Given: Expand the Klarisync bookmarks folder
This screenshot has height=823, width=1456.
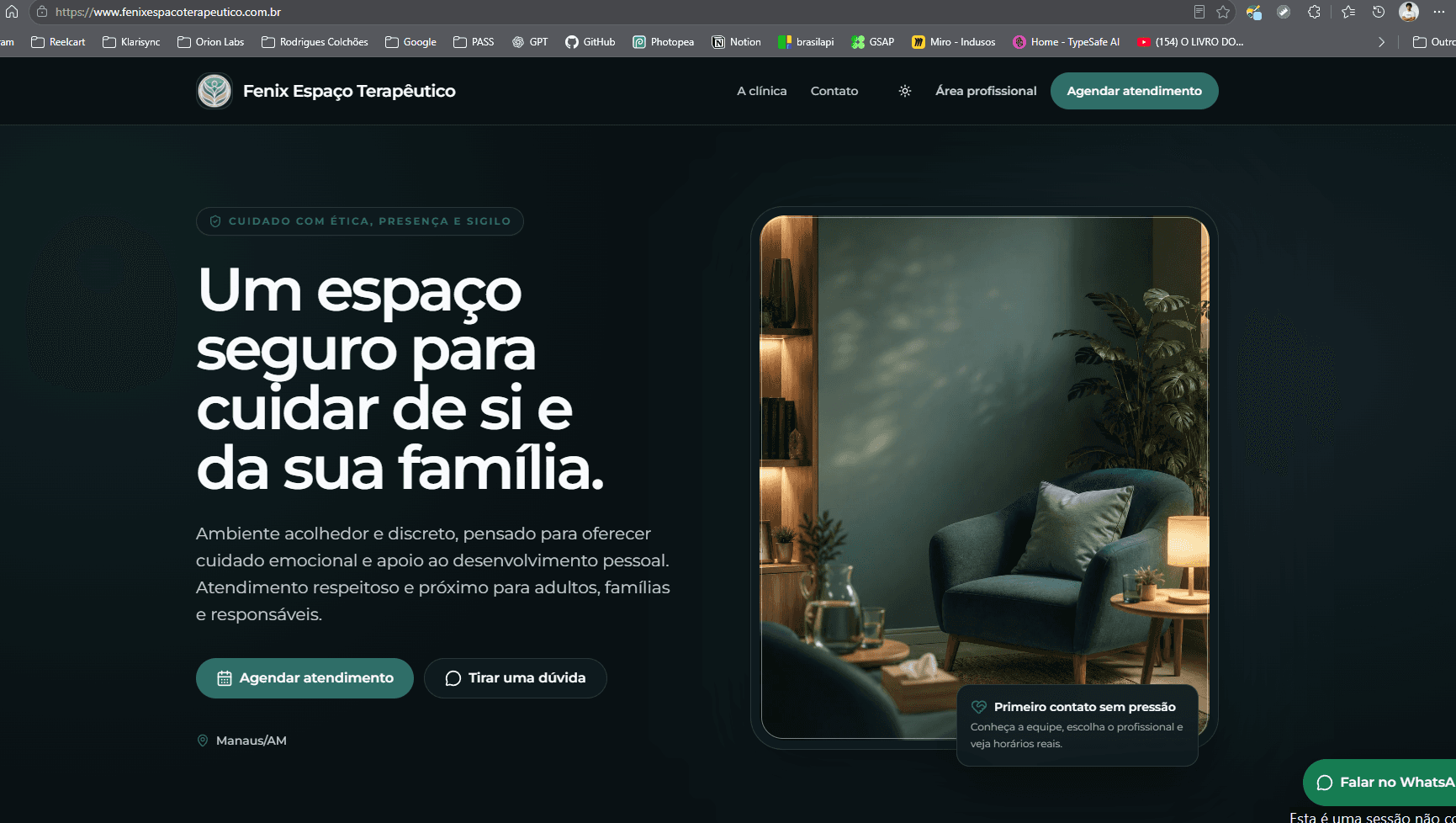Looking at the screenshot, I should 131,42.
